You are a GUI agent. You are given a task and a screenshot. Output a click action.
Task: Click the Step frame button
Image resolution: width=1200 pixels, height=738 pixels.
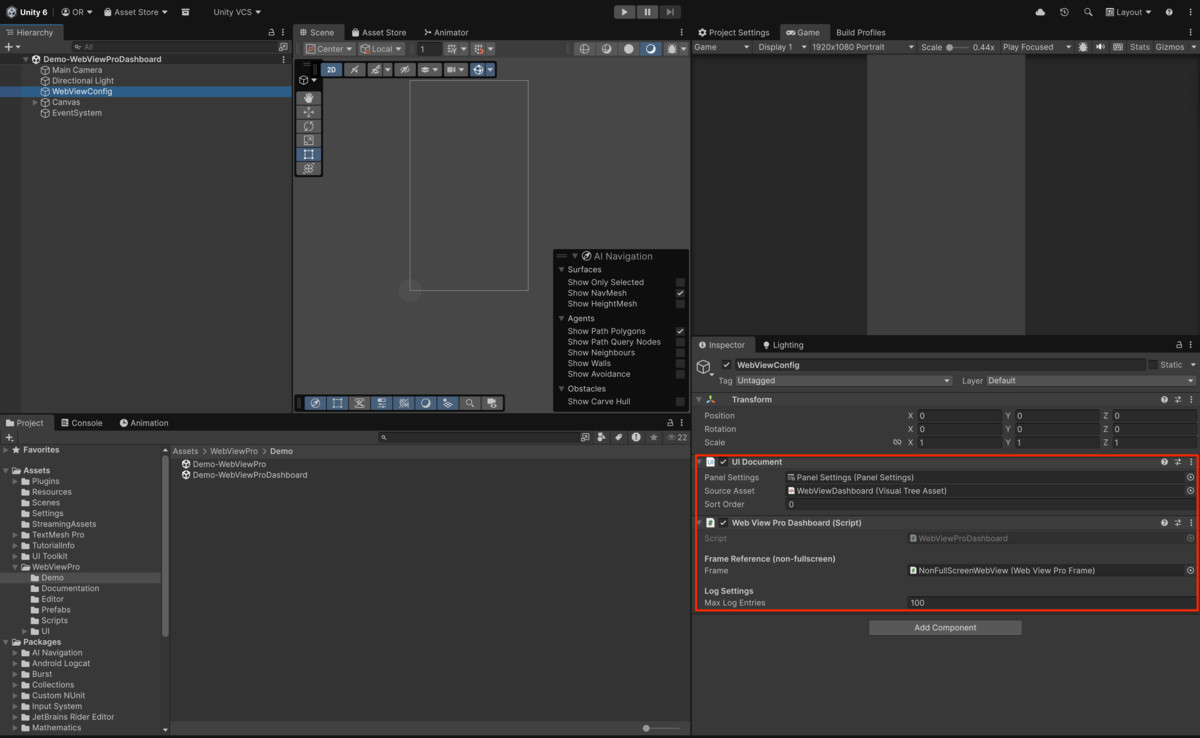tap(670, 12)
